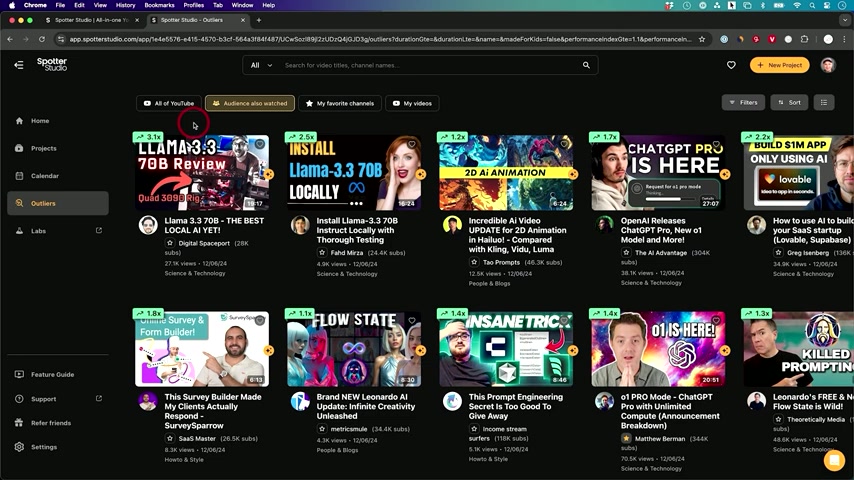
Task: Expand the All search scope dropdown
Action: pyautogui.click(x=261, y=65)
